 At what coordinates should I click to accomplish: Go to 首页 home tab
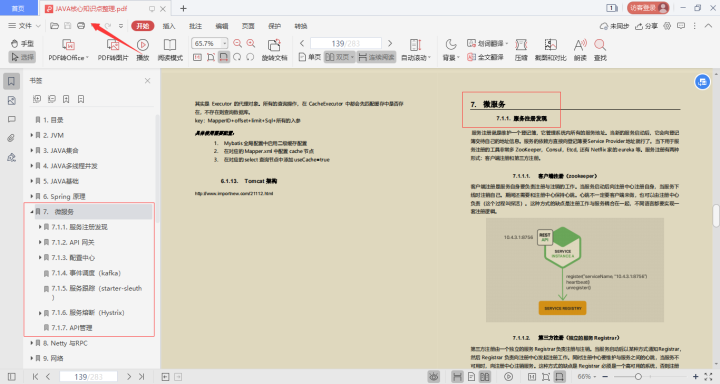(x=18, y=8)
